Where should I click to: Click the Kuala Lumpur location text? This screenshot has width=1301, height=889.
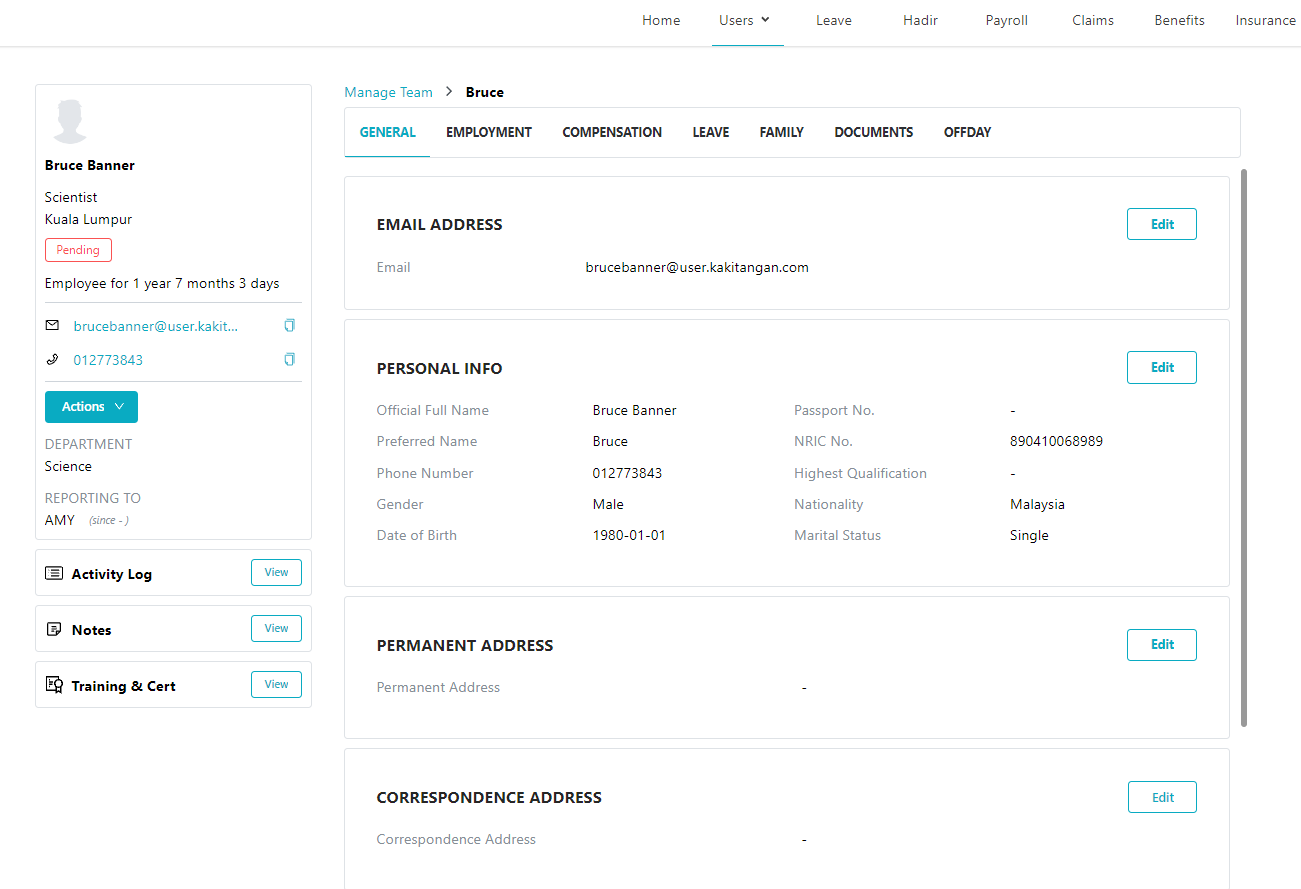point(88,219)
